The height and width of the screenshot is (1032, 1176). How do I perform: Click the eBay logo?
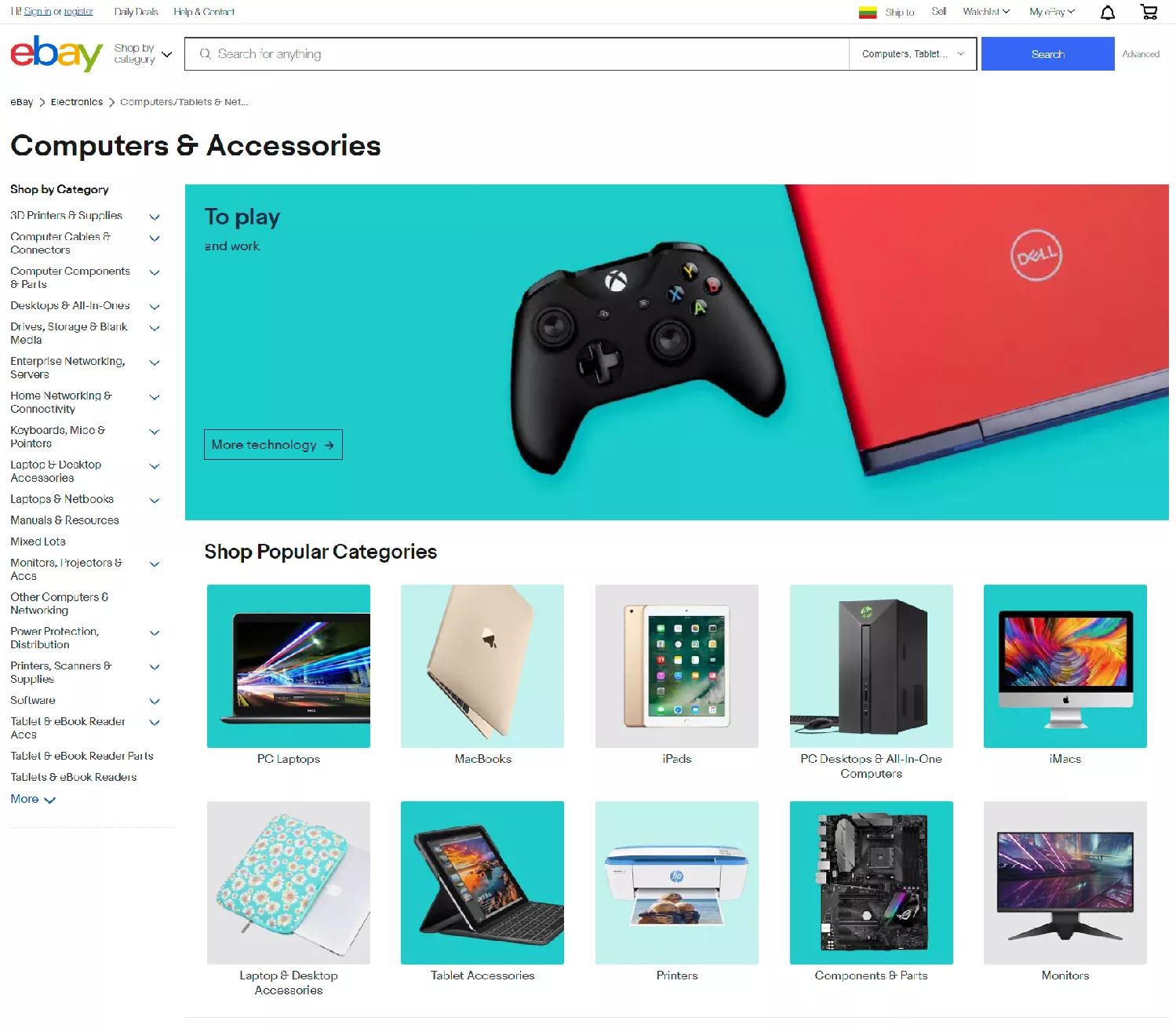click(x=56, y=53)
